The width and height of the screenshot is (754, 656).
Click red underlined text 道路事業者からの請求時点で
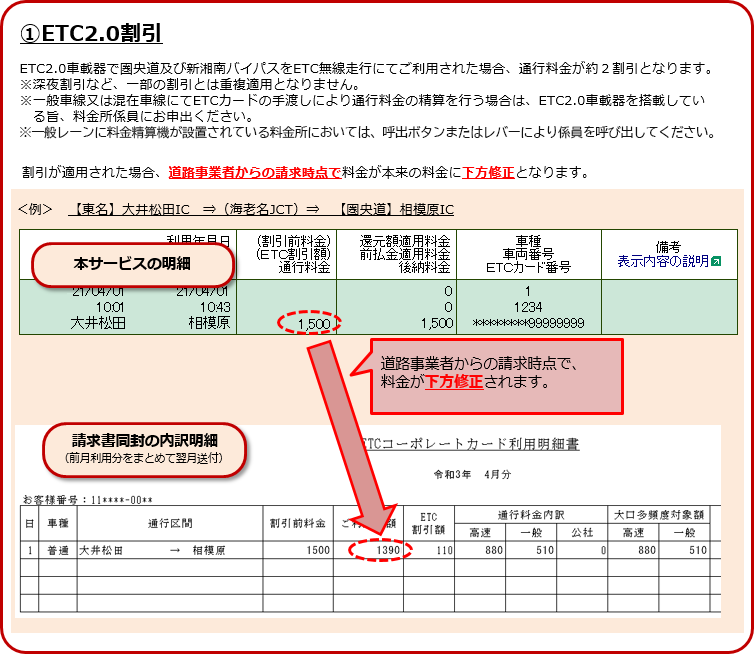click(255, 172)
